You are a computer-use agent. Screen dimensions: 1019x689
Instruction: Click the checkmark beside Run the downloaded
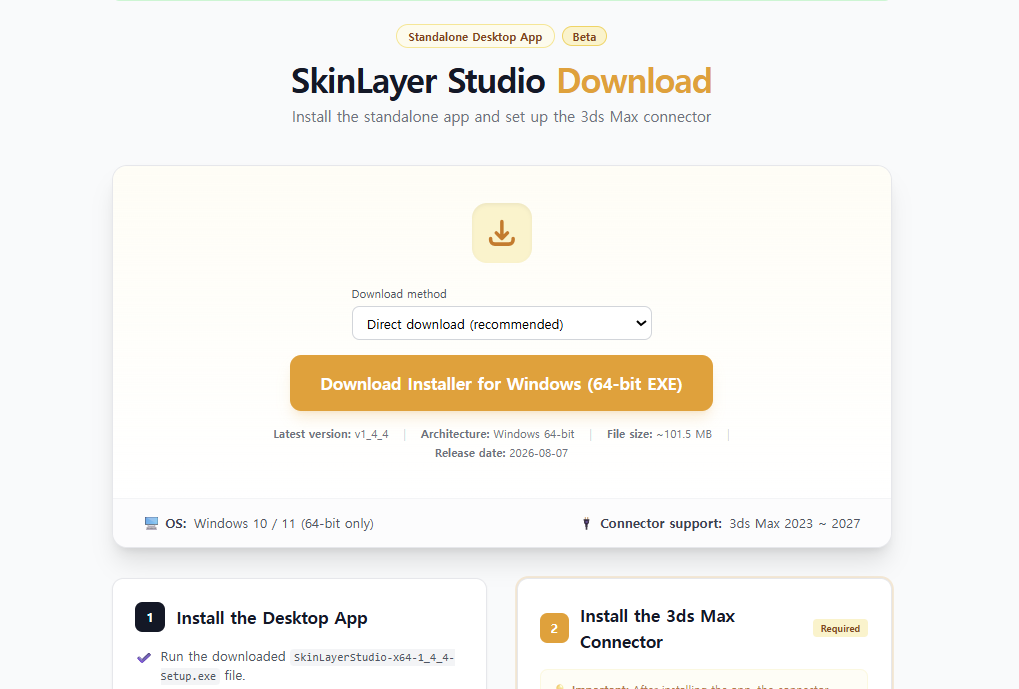[x=144, y=658]
